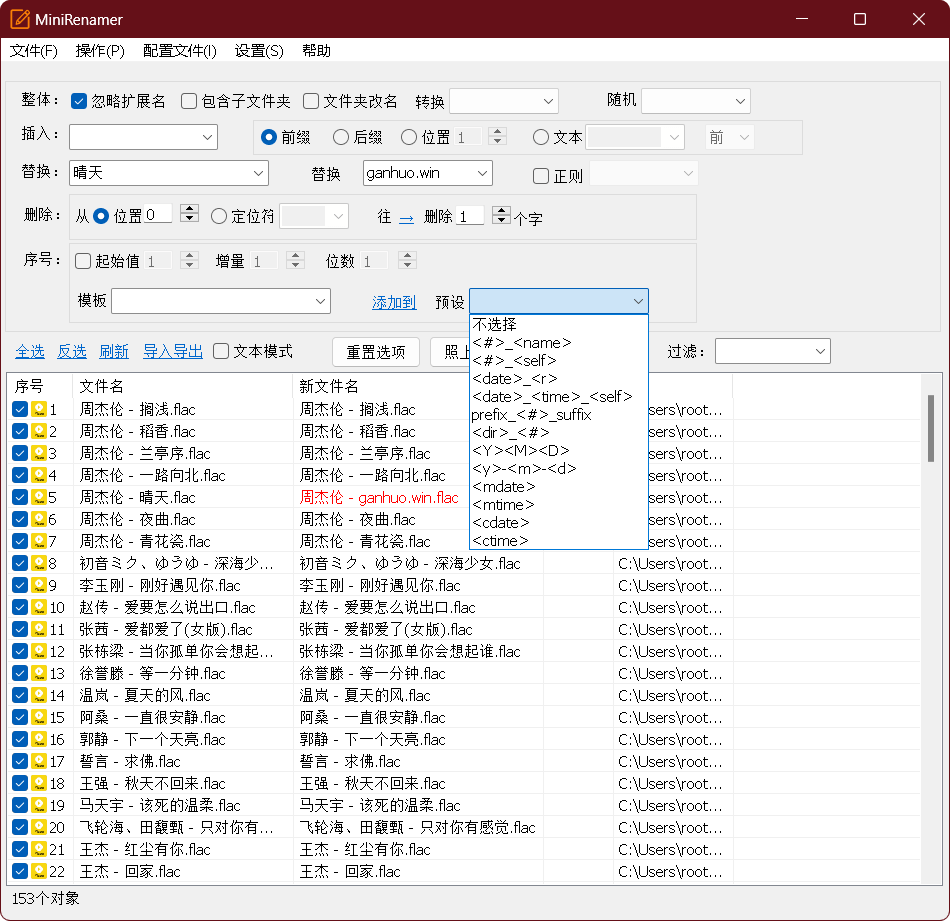
Task: Select the 后缀 radio button
Action: tap(341, 138)
